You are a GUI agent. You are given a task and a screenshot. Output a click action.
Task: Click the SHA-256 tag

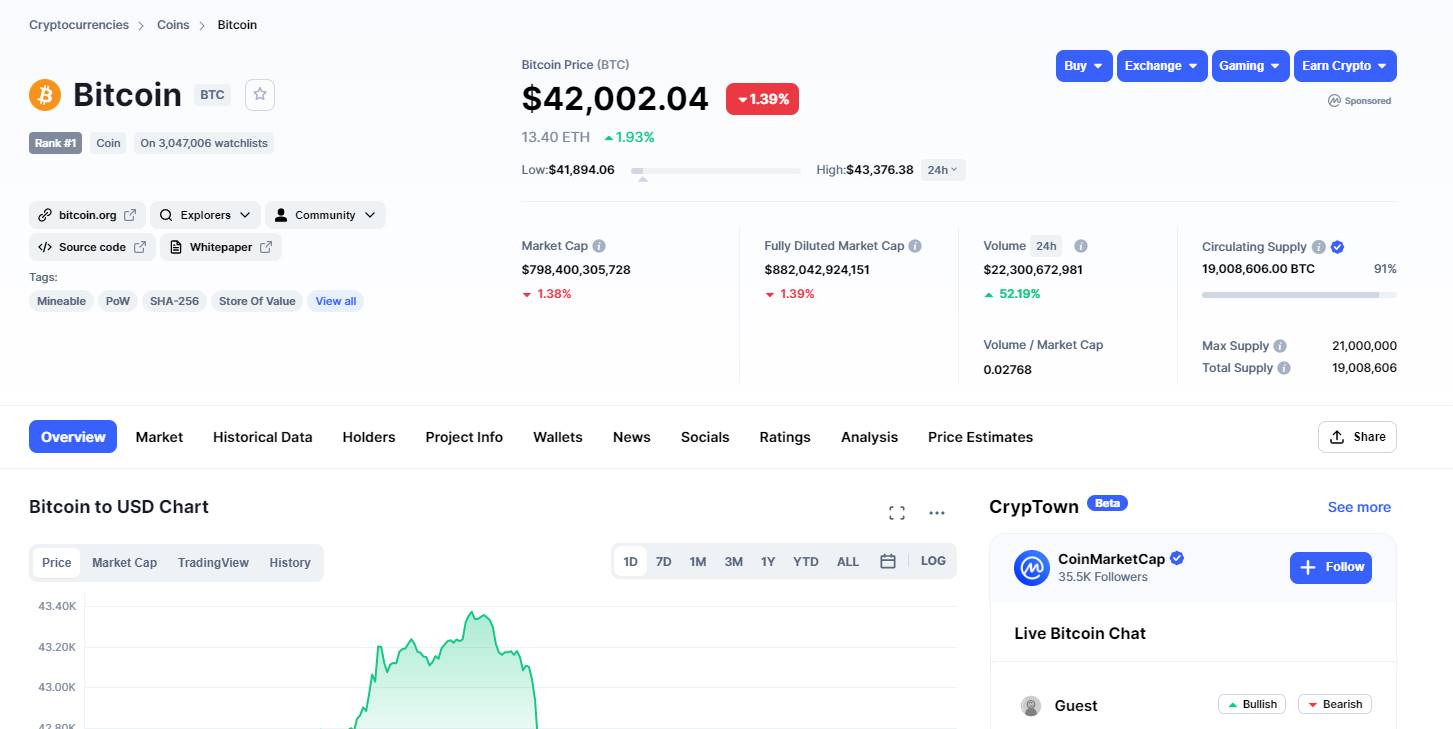coord(174,301)
